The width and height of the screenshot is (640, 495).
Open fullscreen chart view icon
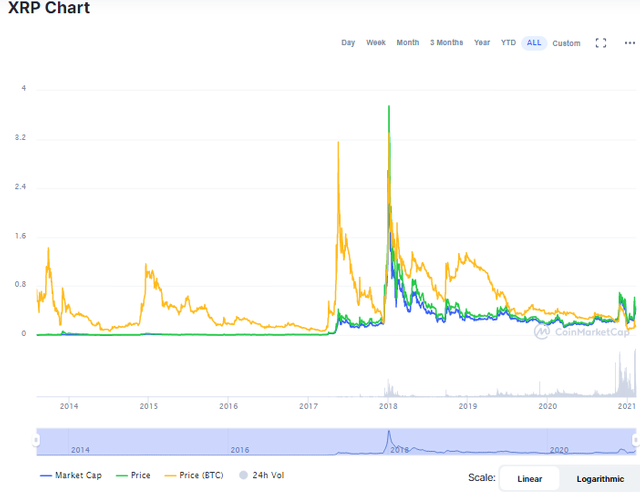[x=600, y=43]
